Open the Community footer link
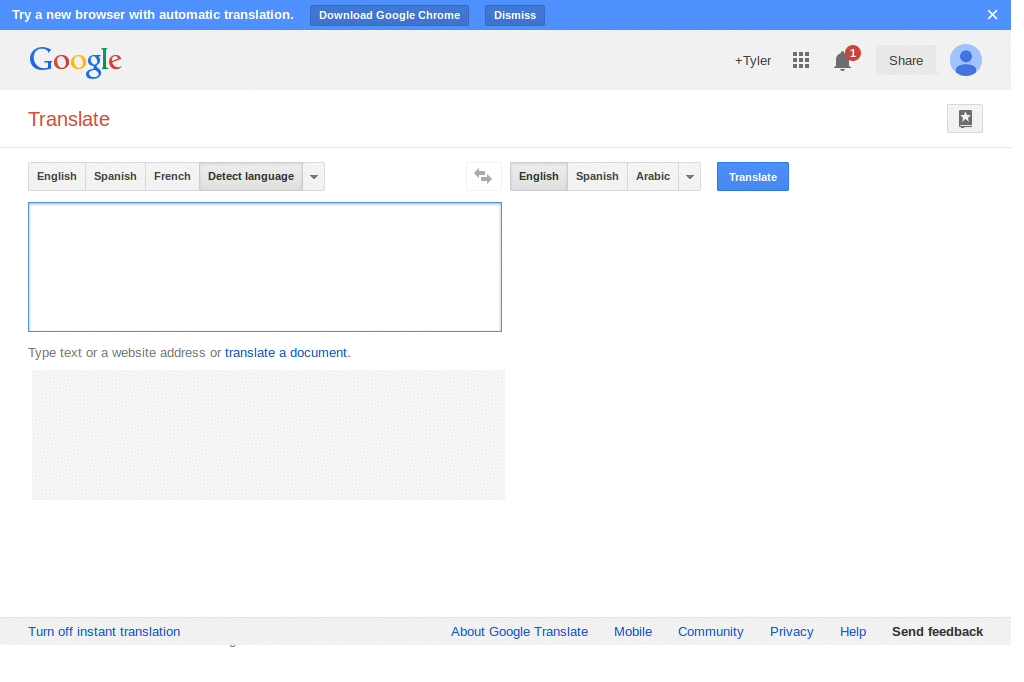 (711, 632)
